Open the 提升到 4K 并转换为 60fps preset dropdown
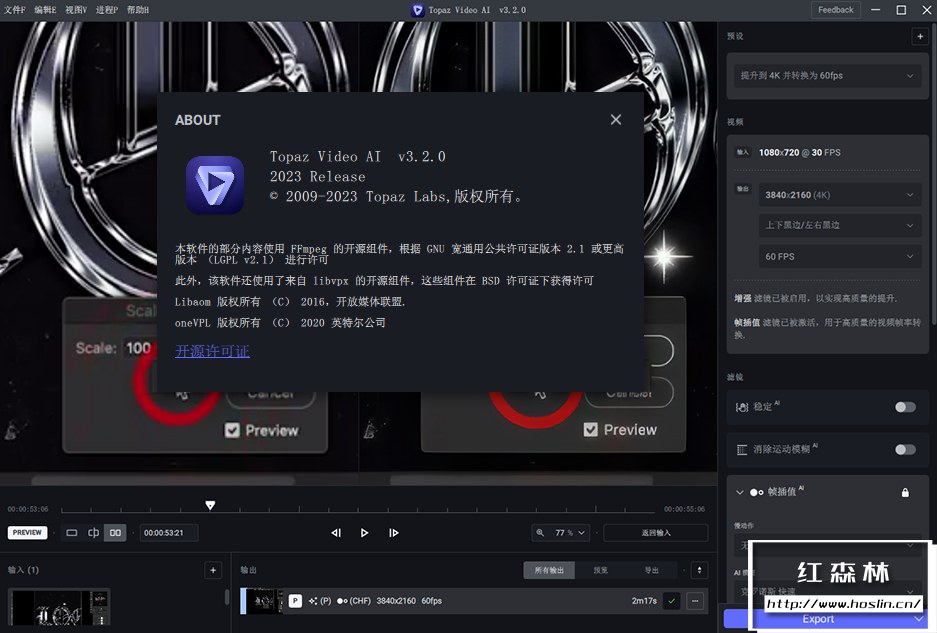The height and width of the screenshot is (633, 937). (828, 75)
